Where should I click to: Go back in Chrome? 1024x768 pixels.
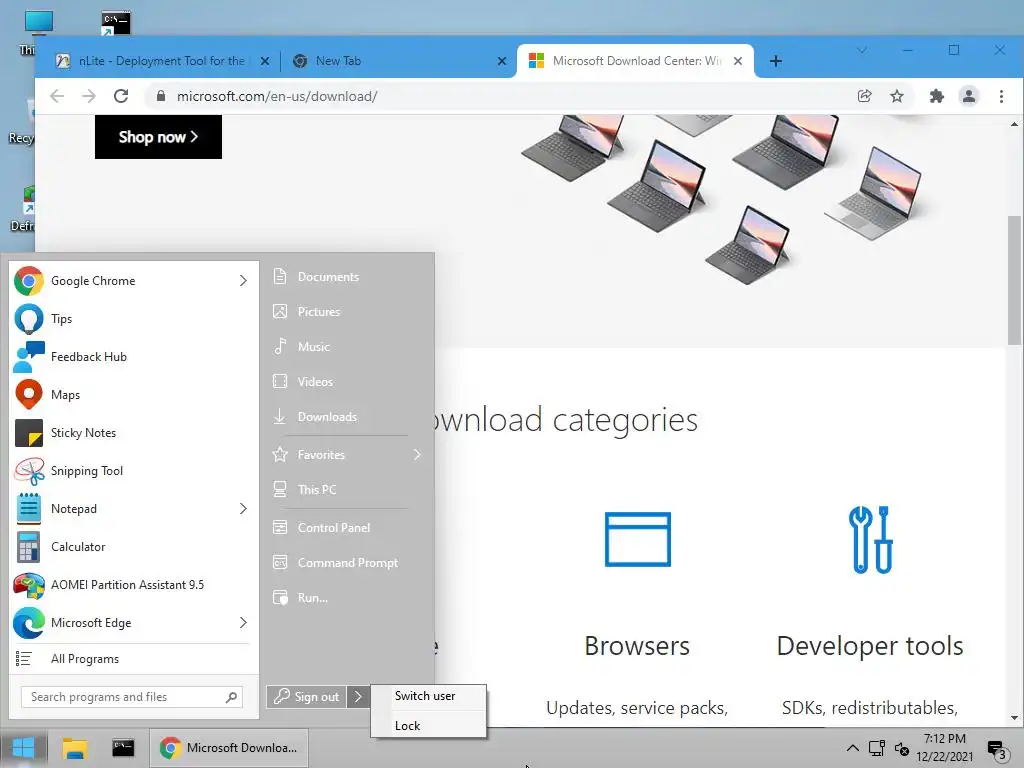(57, 96)
